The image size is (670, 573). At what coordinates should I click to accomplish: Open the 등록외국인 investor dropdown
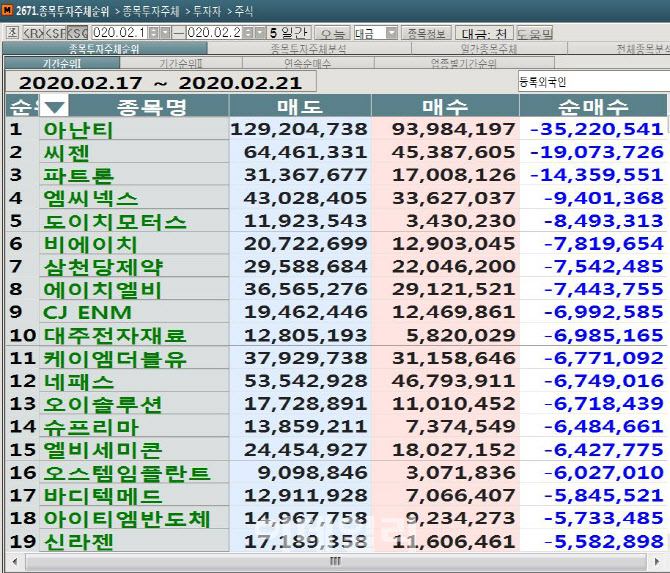click(594, 82)
